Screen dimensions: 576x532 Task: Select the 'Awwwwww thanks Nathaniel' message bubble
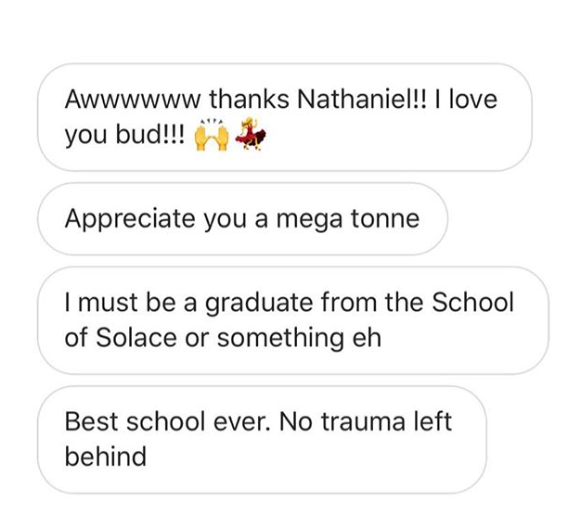(285, 117)
